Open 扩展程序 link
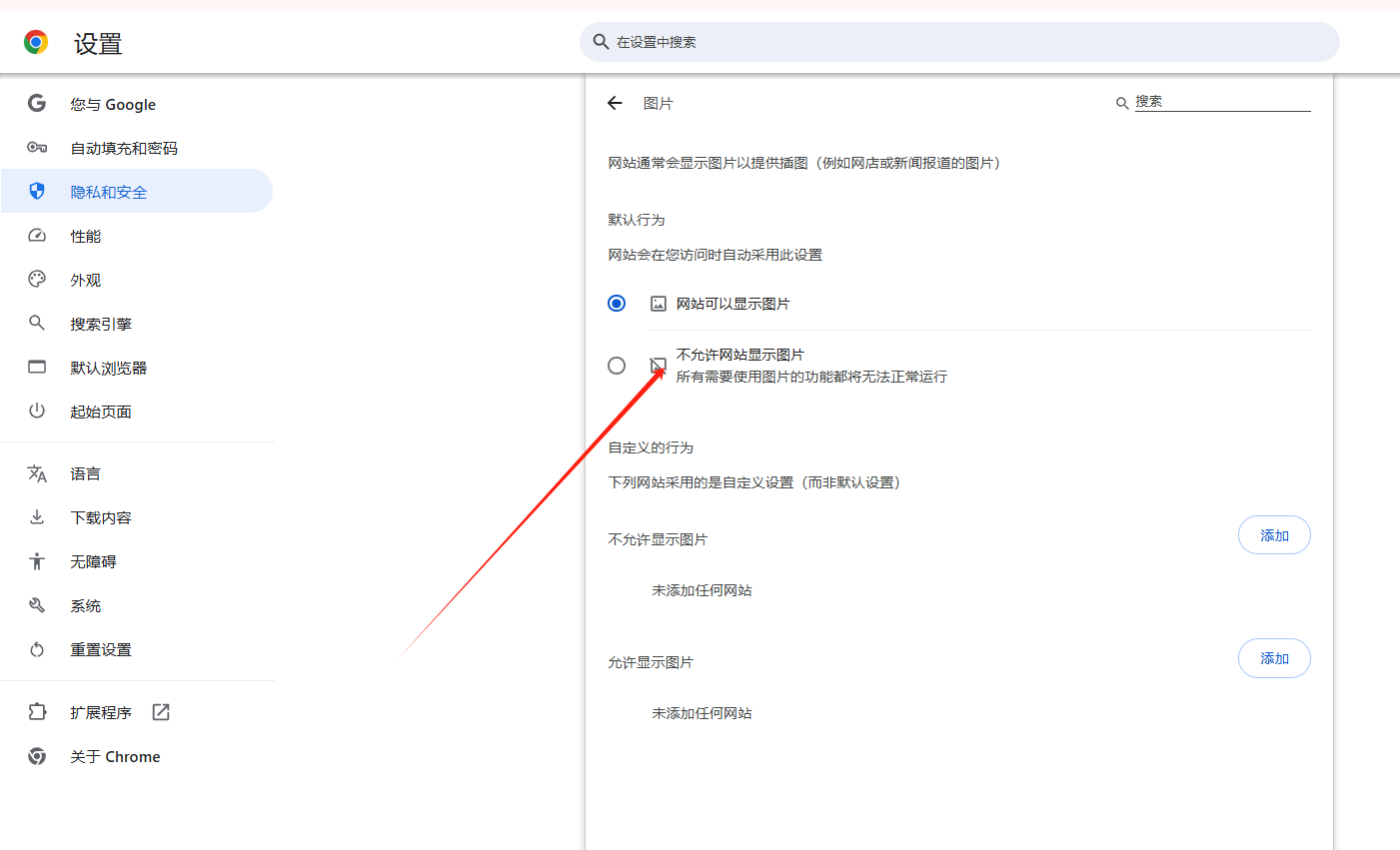Screen dimensions: 1400x850 137,712
